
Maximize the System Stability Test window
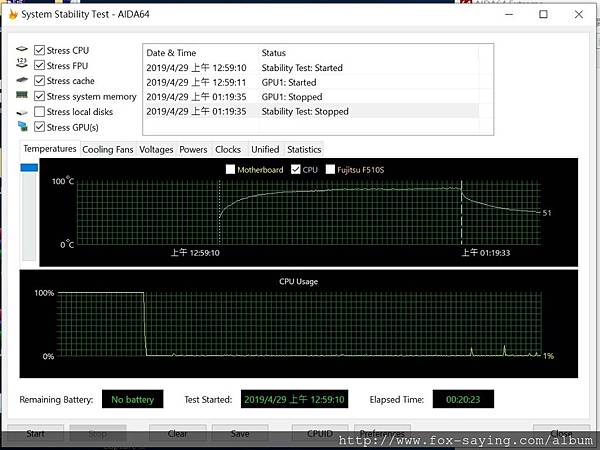tap(543, 15)
